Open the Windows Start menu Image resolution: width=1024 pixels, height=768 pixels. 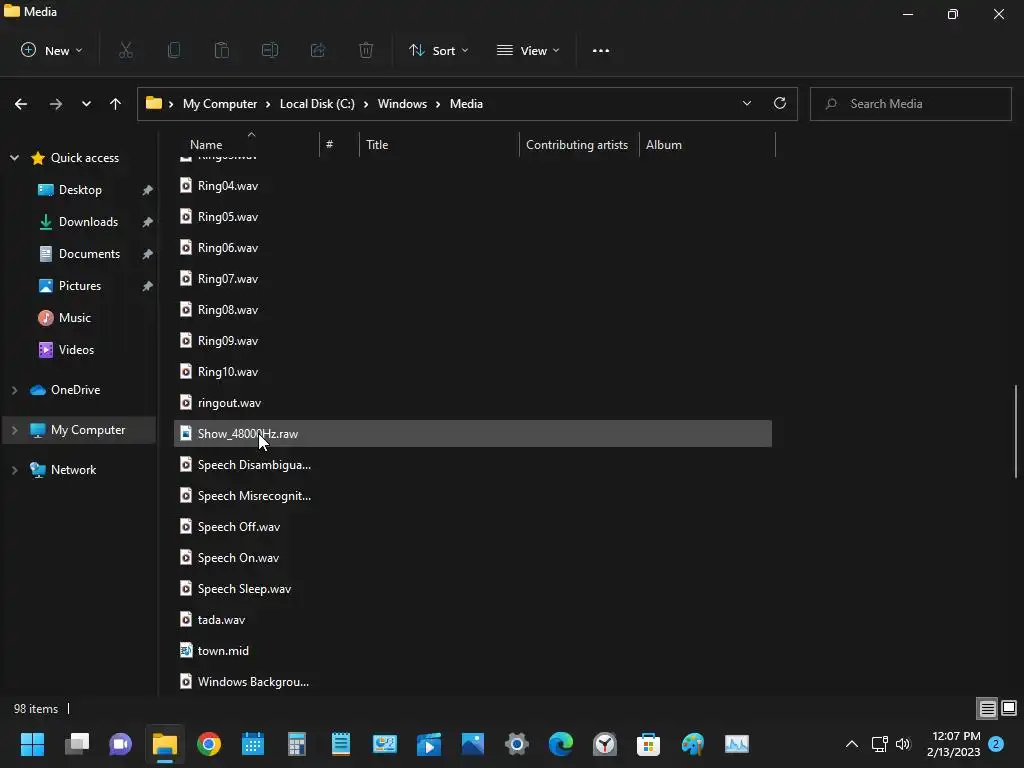[32, 744]
